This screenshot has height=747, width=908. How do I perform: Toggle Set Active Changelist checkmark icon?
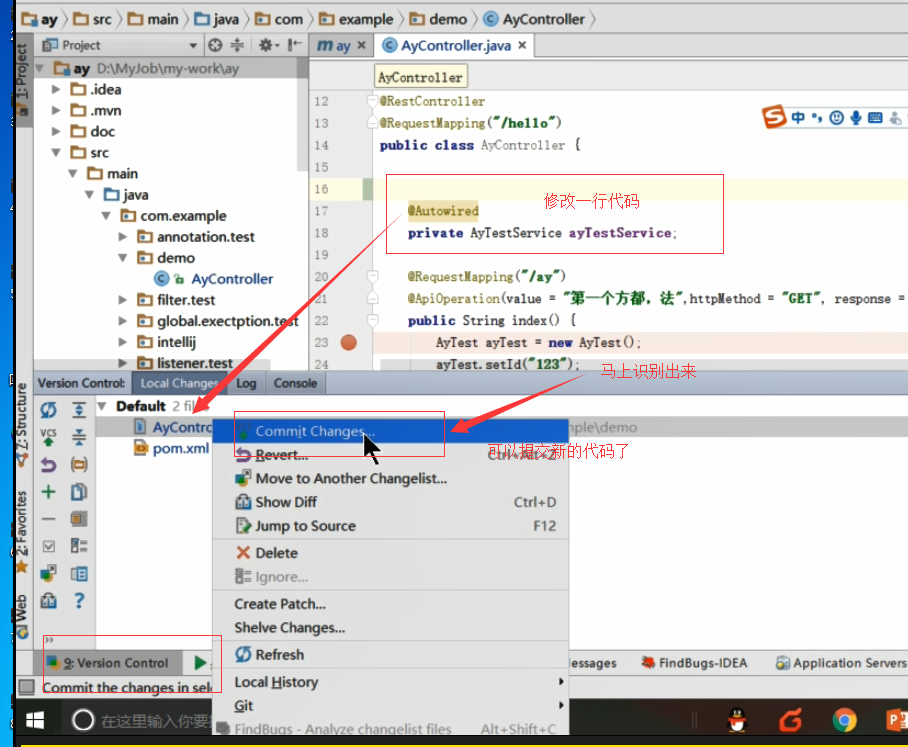click(x=49, y=546)
